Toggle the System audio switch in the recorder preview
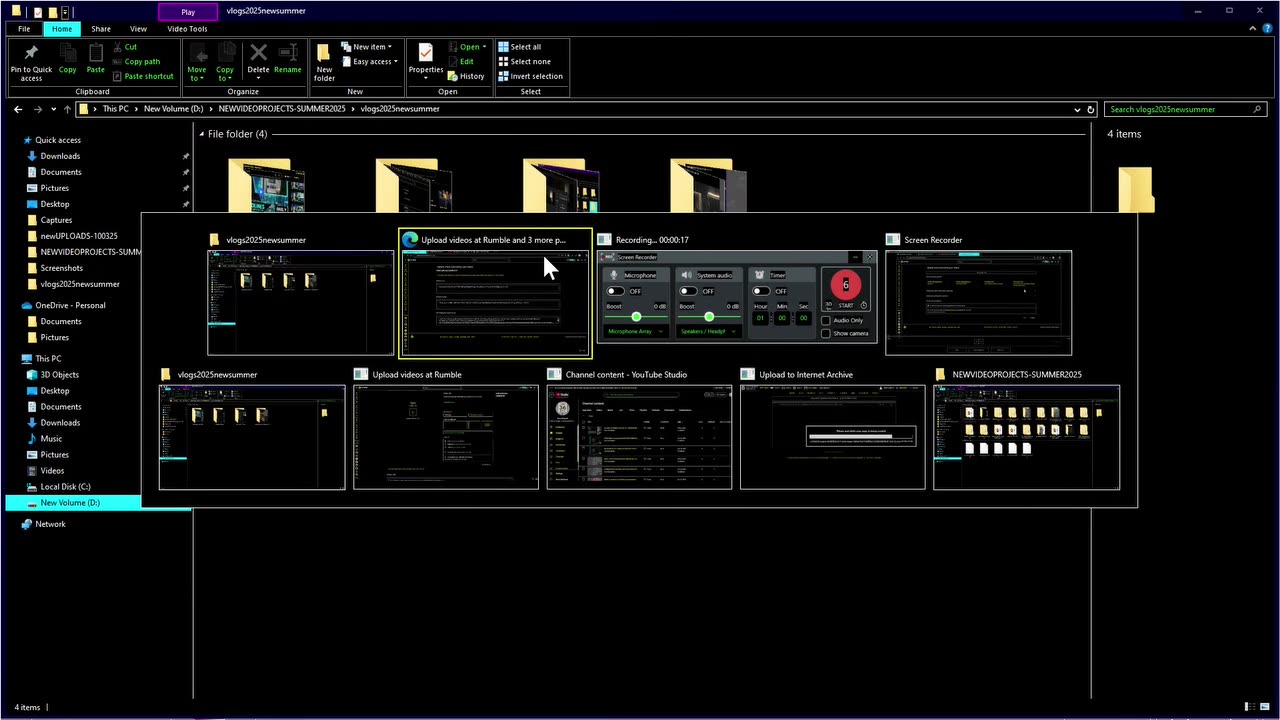 point(688,291)
